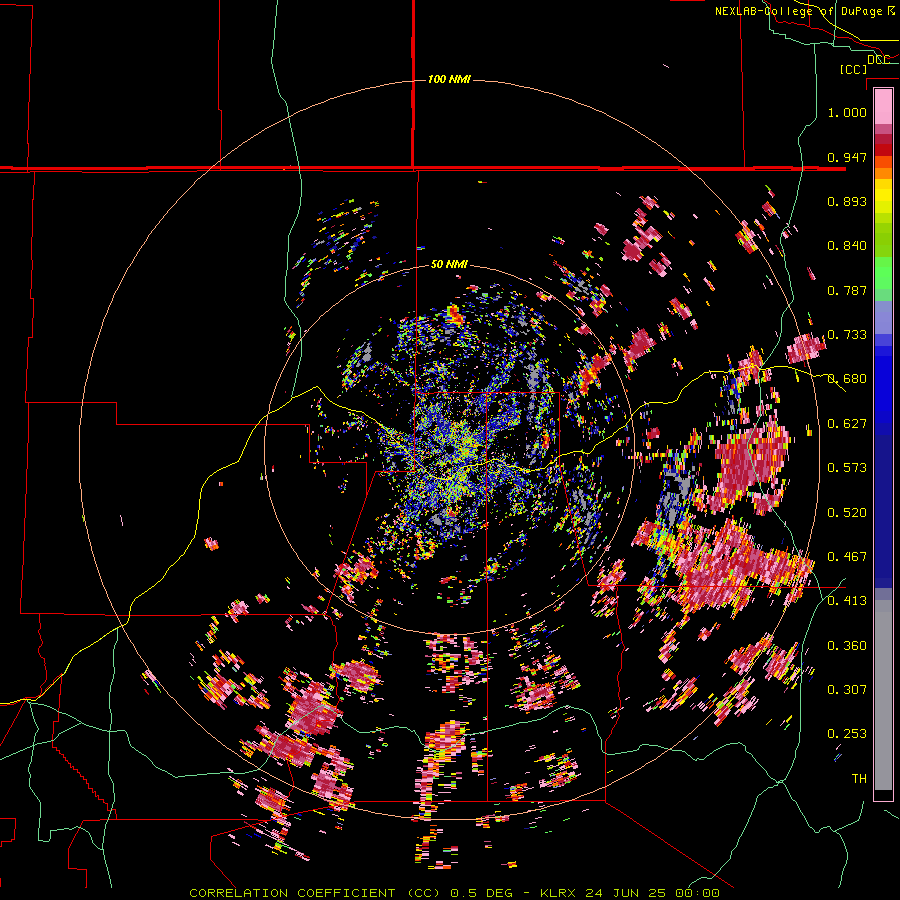The height and width of the screenshot is (900, 900).
Task: Select the 0.413 scale value
Action: click(x=847, y=601)
